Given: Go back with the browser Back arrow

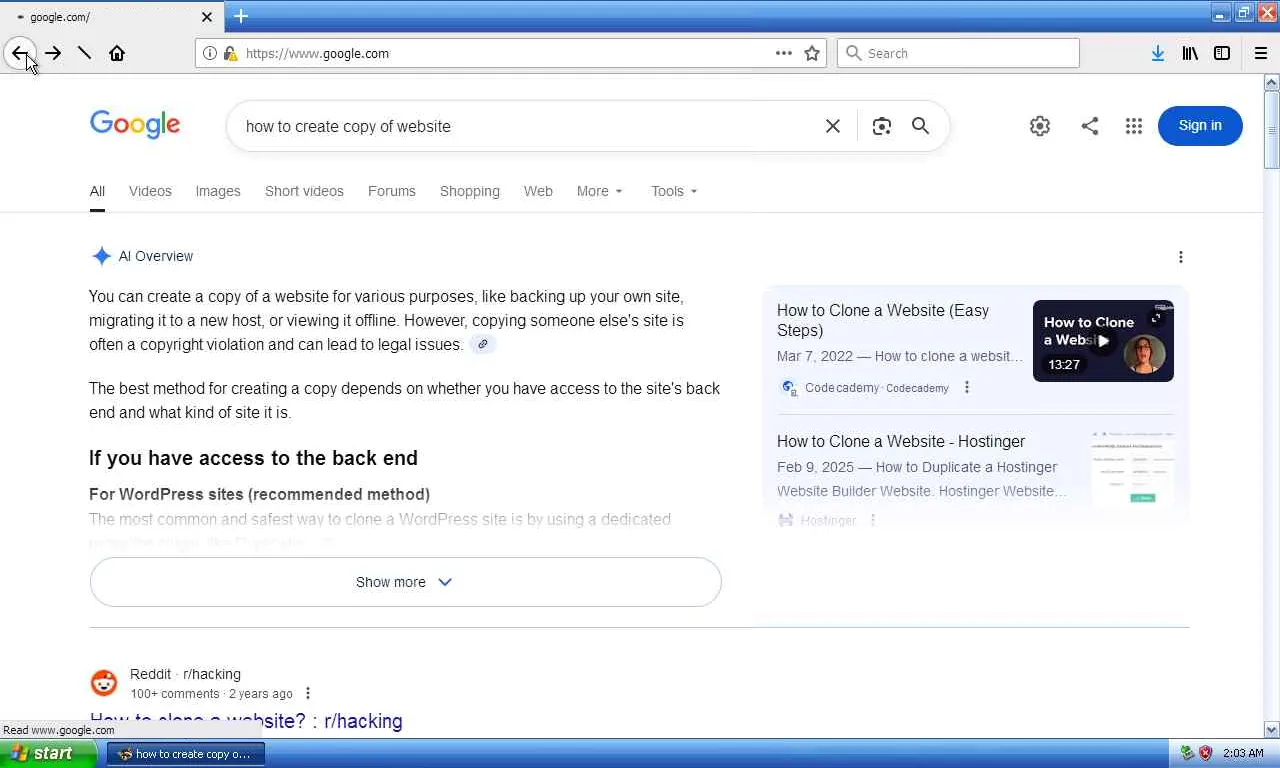Looking at the screenshot, I should [x=20, y=53].
